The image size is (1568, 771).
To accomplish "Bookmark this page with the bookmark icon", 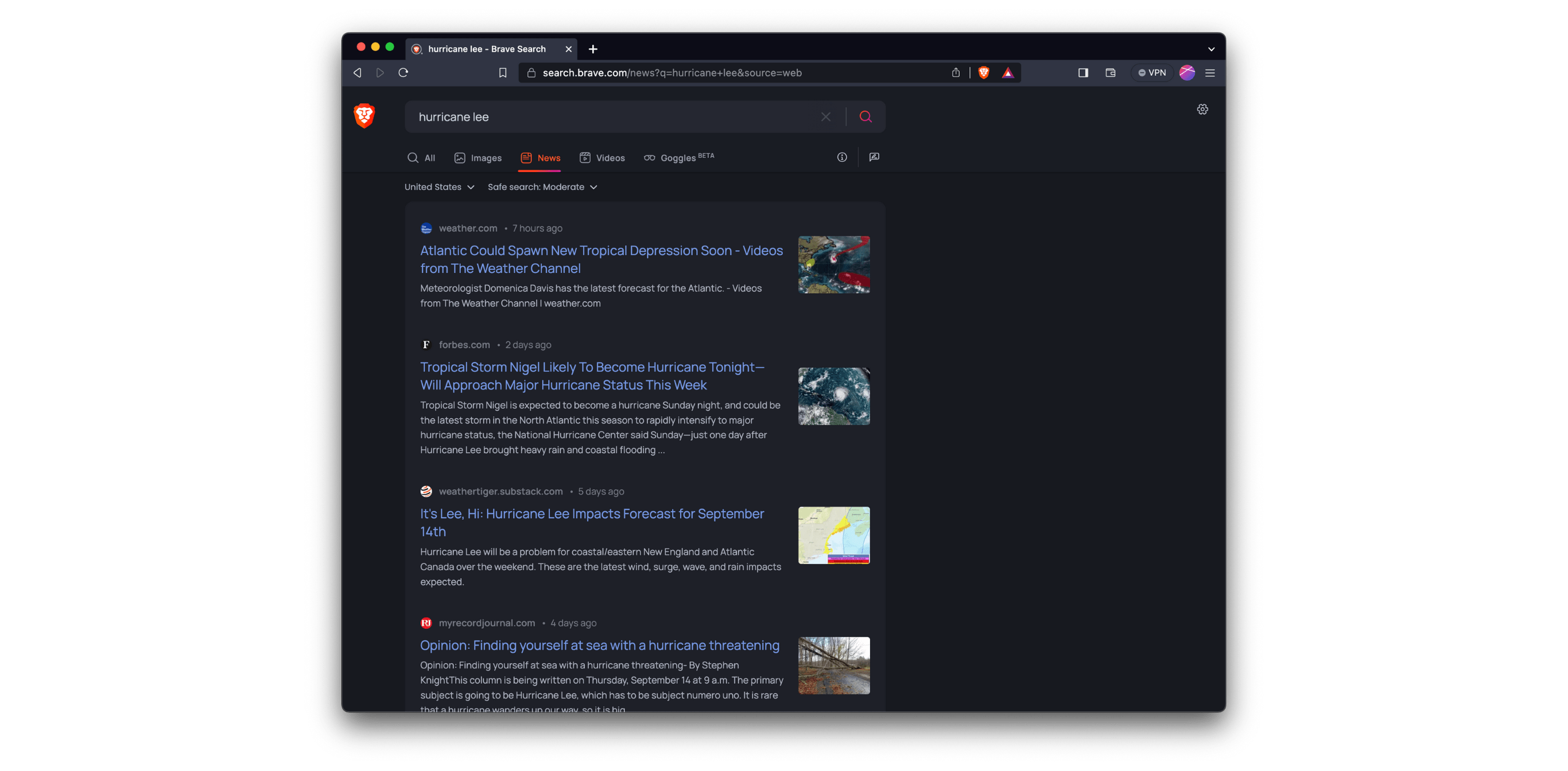I will click(502, 73).
